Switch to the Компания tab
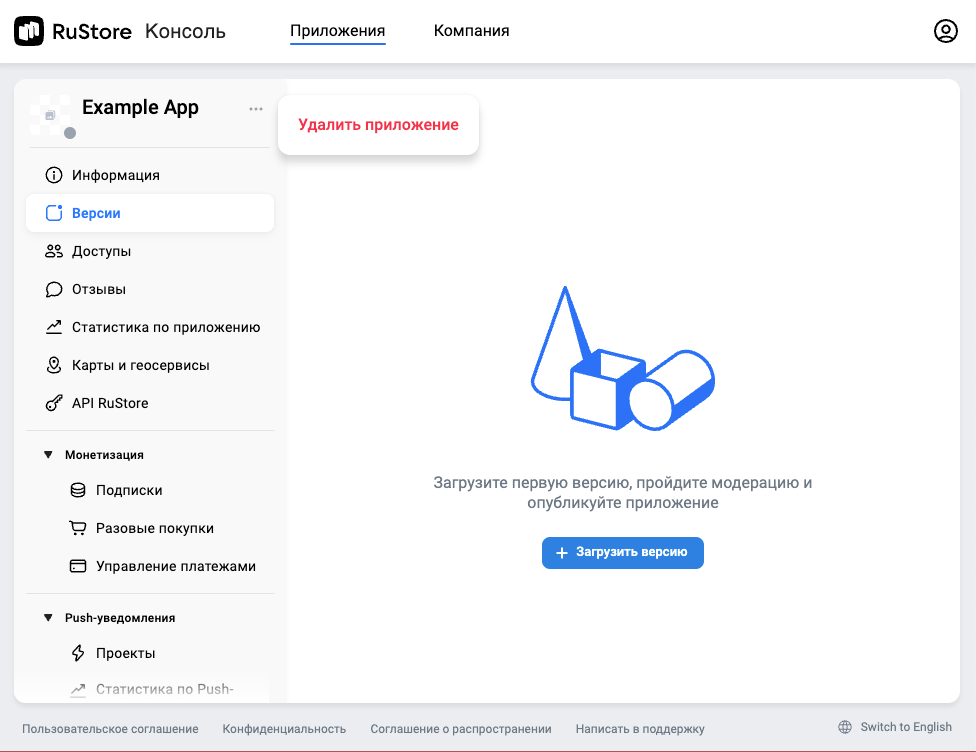The width and height of the screenshot is (976, 752). pyautogui.click(x=471, y=31)
